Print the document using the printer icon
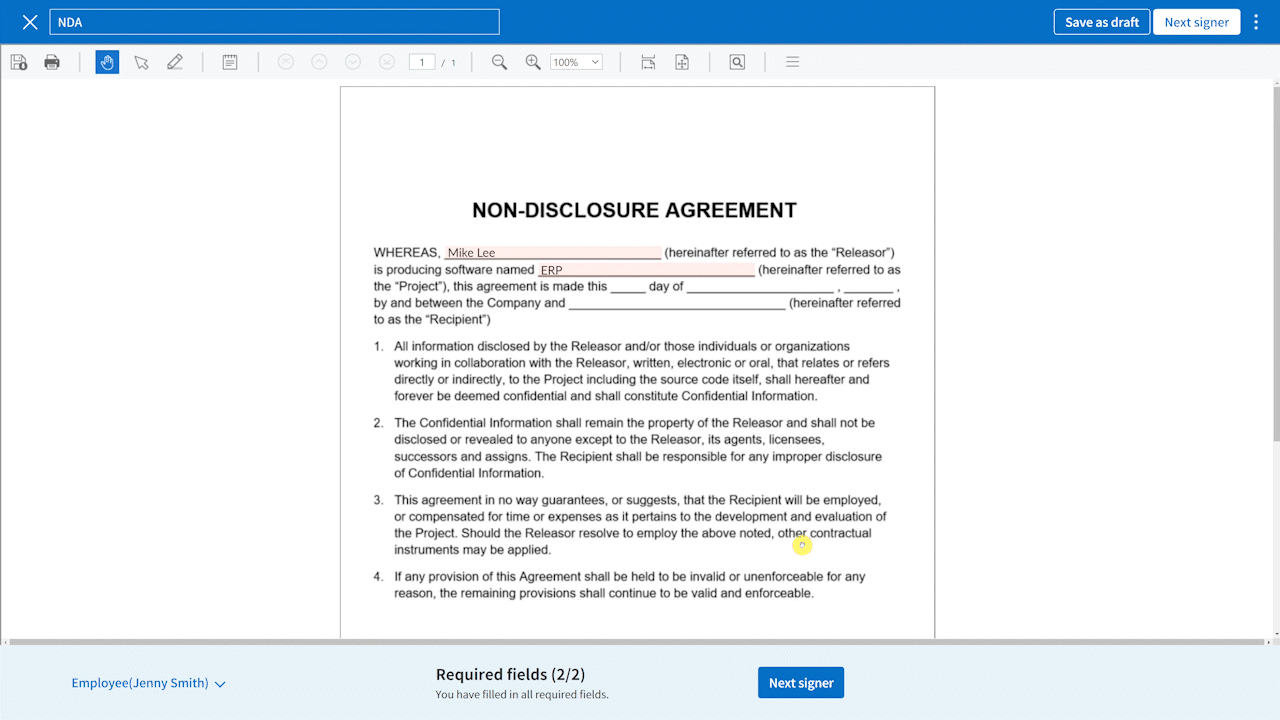The height and width of the screenshot is (720, 1280). tap(52, 62)
